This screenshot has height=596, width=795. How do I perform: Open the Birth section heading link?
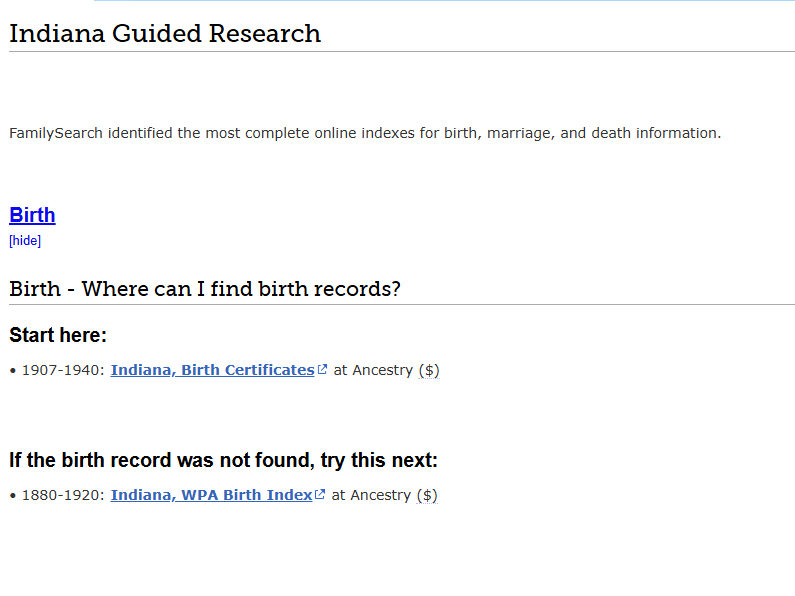(x=32, y=215)
